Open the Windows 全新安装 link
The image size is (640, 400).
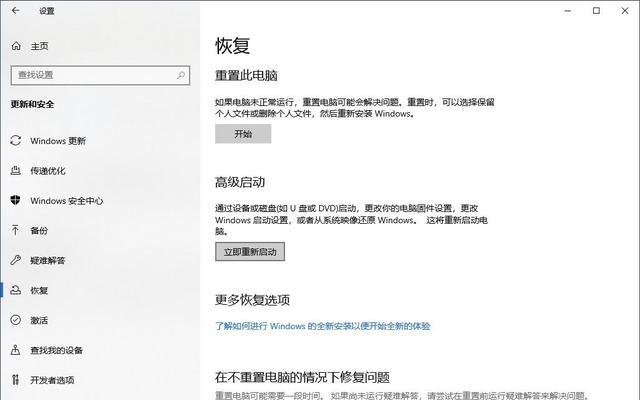tap(322, 326)
